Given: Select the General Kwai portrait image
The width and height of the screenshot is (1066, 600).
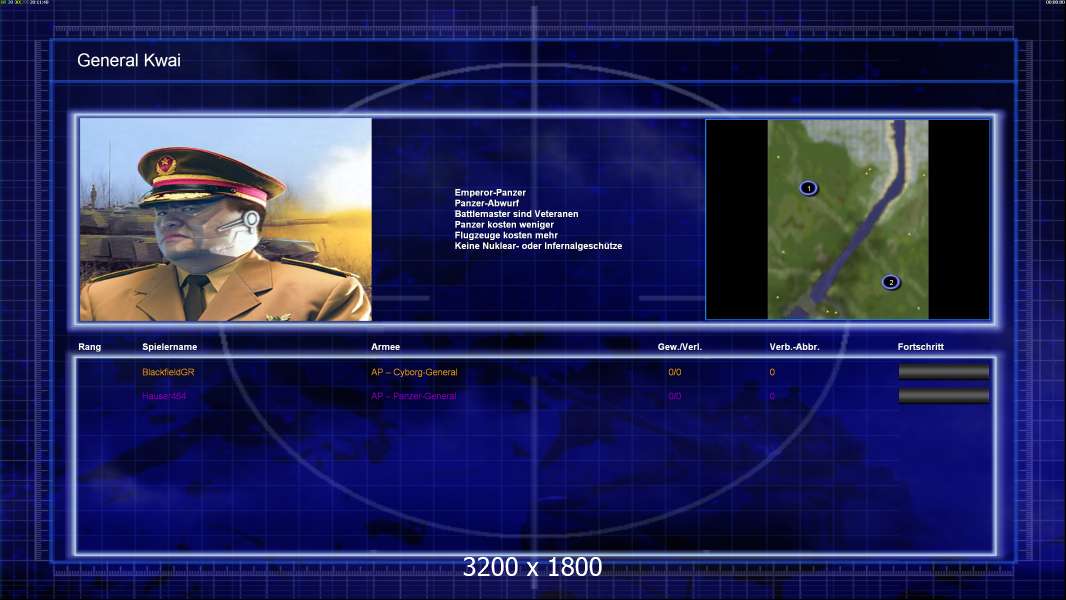Looking at the screenshot, I should click(x=226, y=219).
